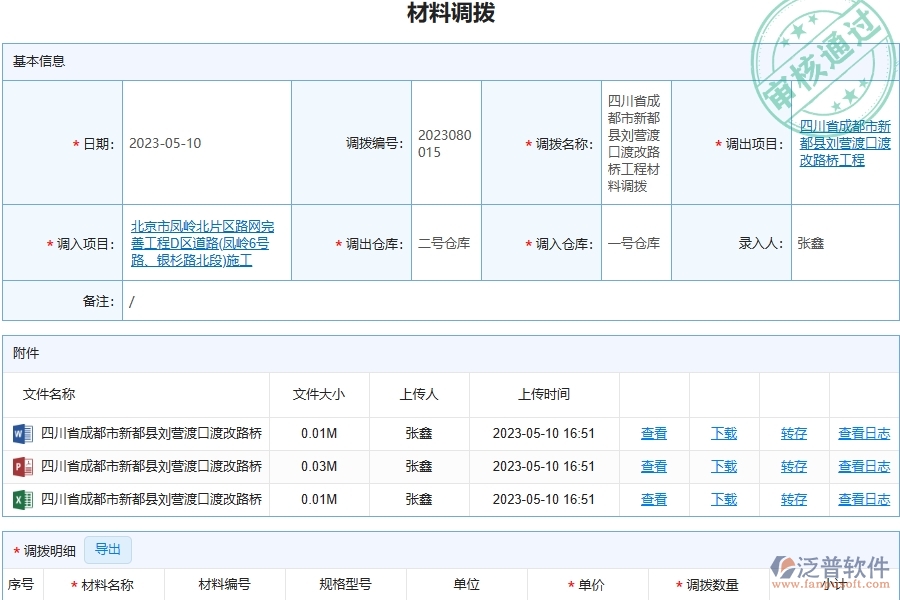900x600 pixels.
Task: Click the 录入人 cell showing 张鑫
Action: click(x=812, y=242)
